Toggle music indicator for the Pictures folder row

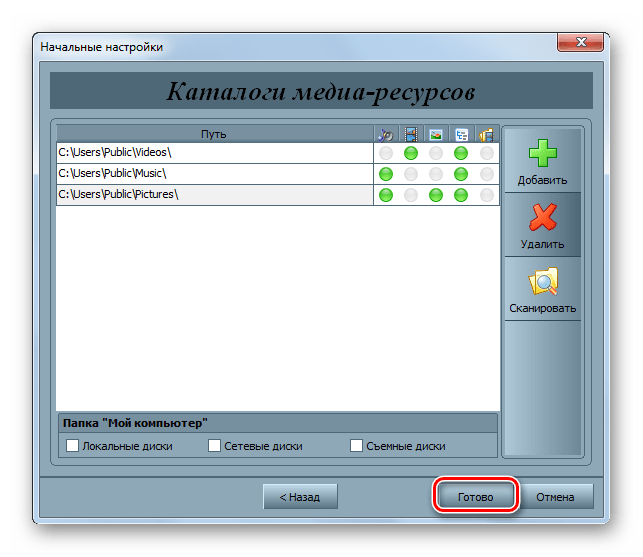pos(386,195)
